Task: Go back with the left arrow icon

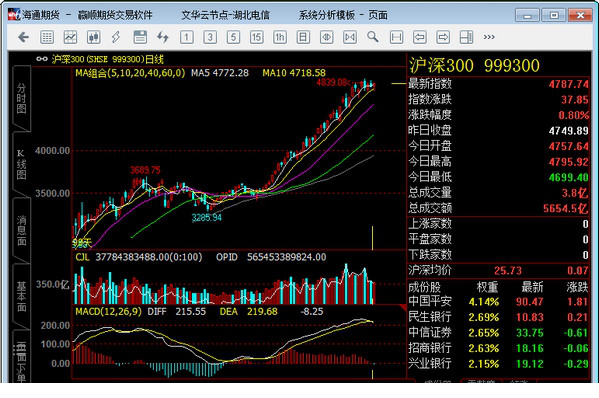Action: point(24,37)
